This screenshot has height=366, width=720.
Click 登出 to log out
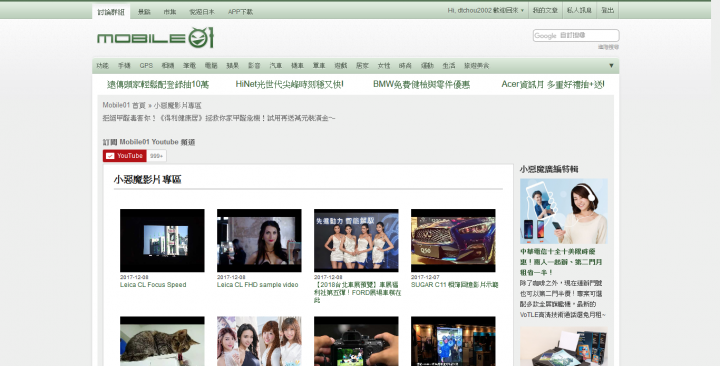[x=608, y=10]
